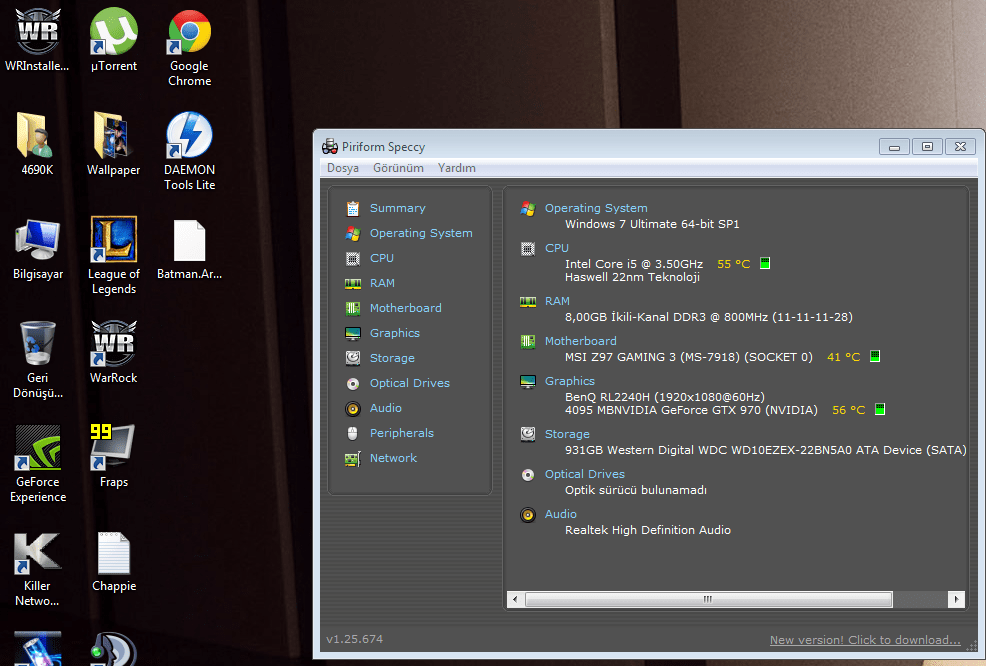
Task: Select the Wallpaper folder on desktop
Action: (x=114, y=143)
